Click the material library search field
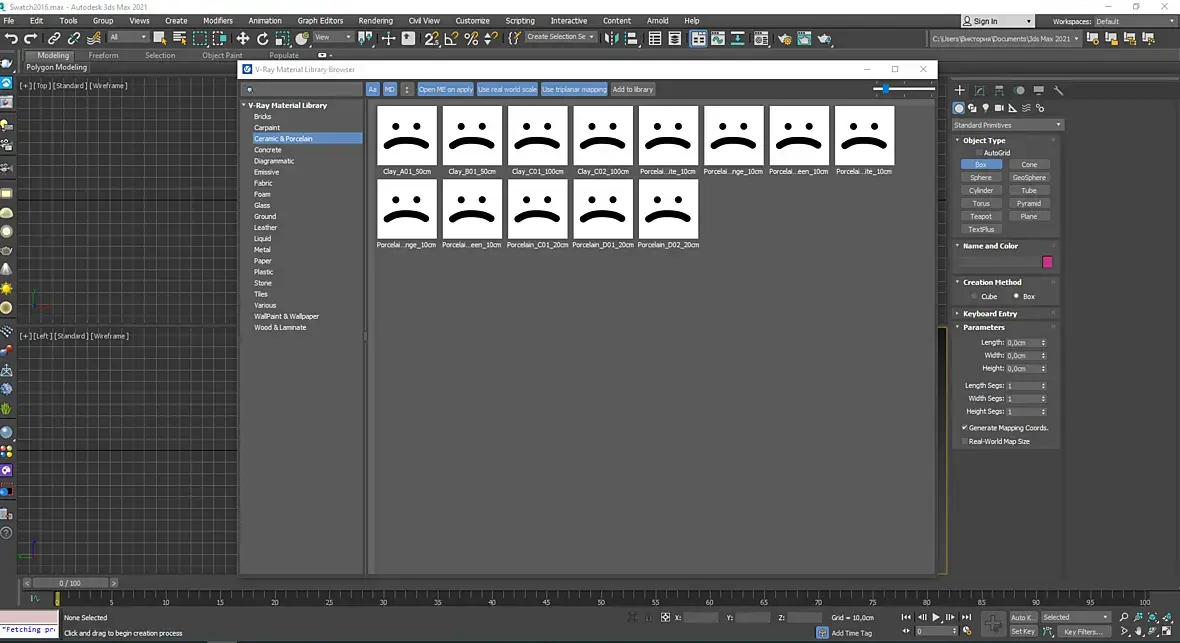The width and height of the screenshot is (1180, 643). click(303, 90)
